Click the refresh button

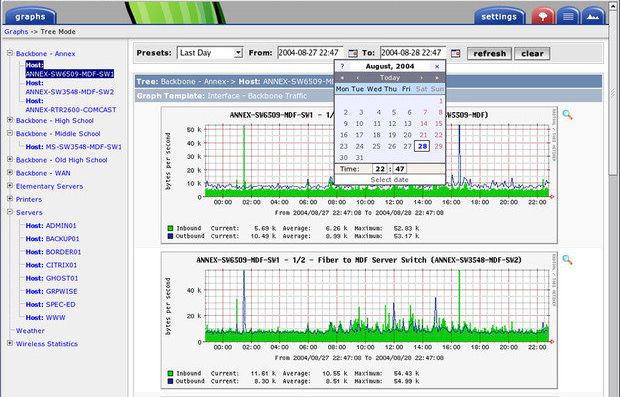pos(489,53)
